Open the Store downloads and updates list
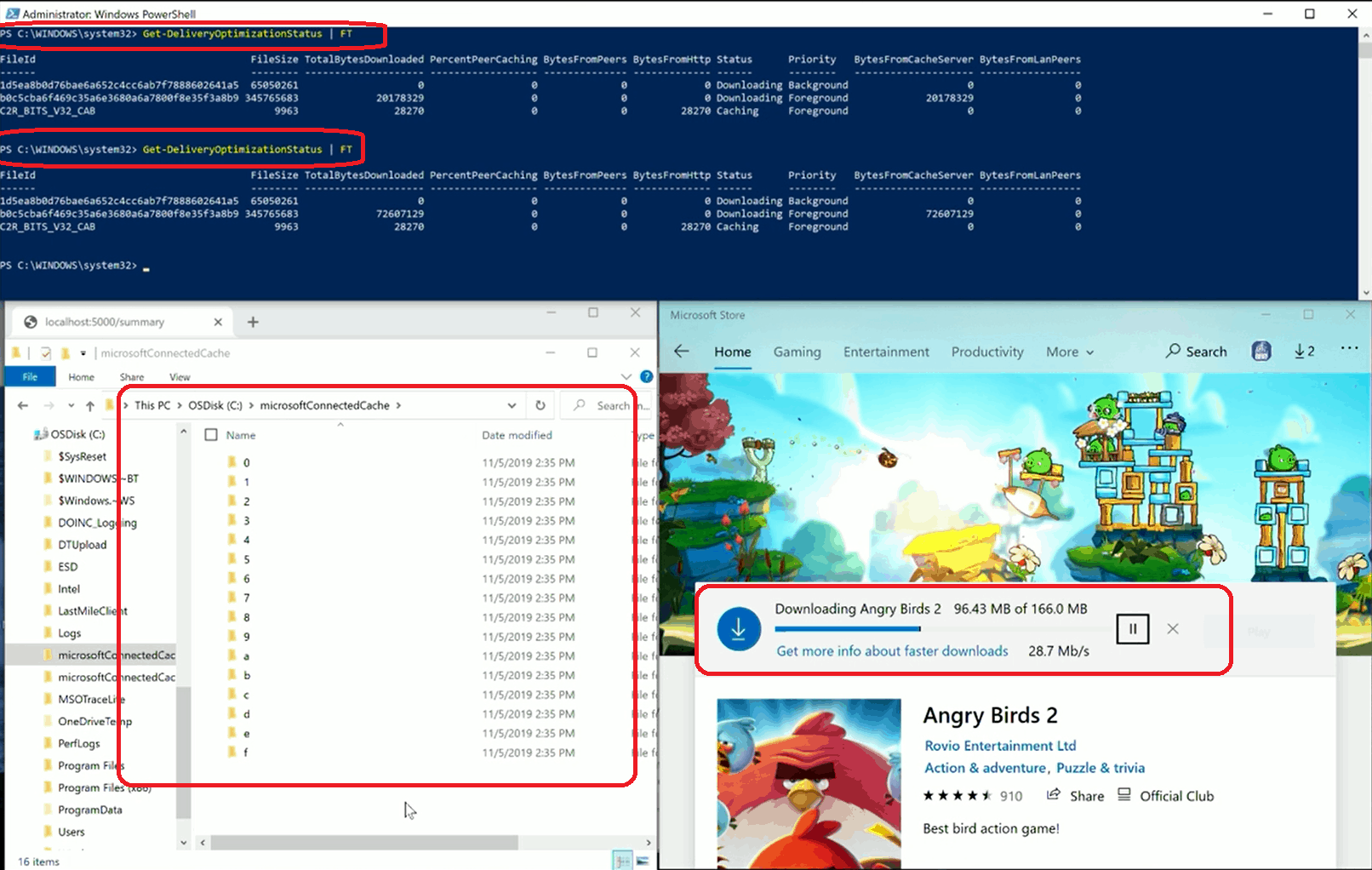The image size is (1372, 870). 1304,351
